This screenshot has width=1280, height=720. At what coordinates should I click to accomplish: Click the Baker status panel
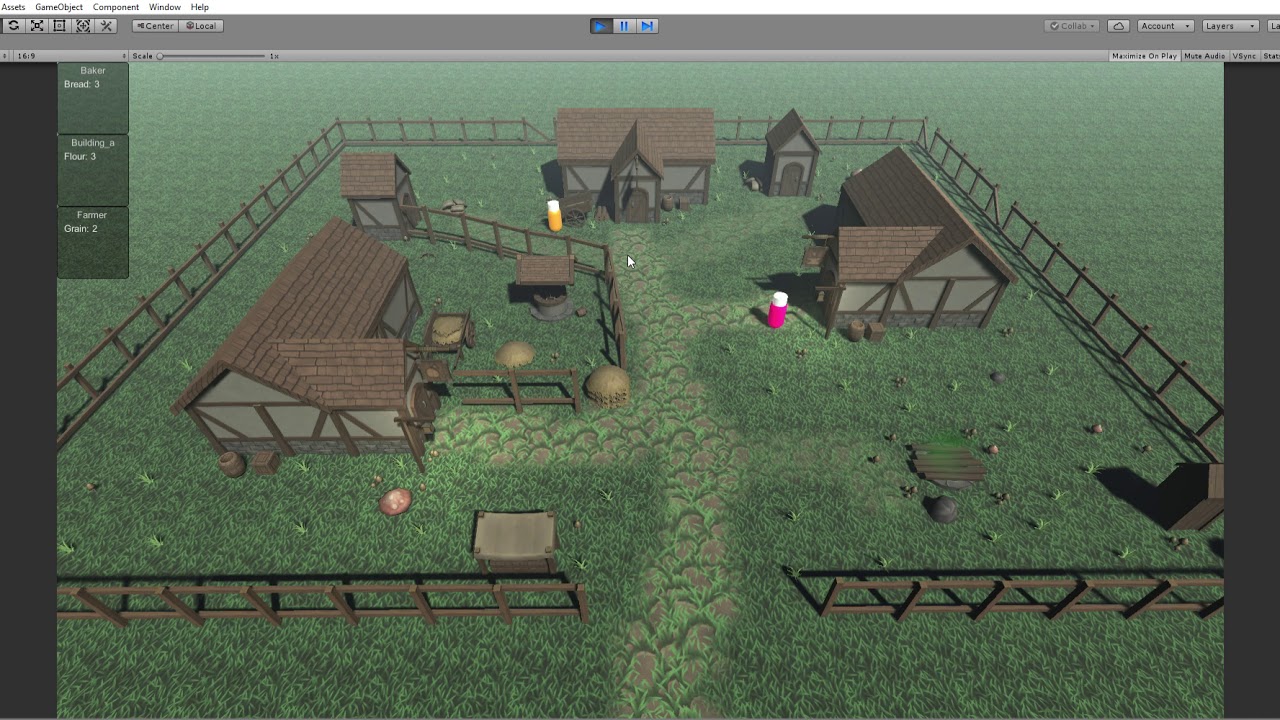pyautogui.click(x=93, y=99)
